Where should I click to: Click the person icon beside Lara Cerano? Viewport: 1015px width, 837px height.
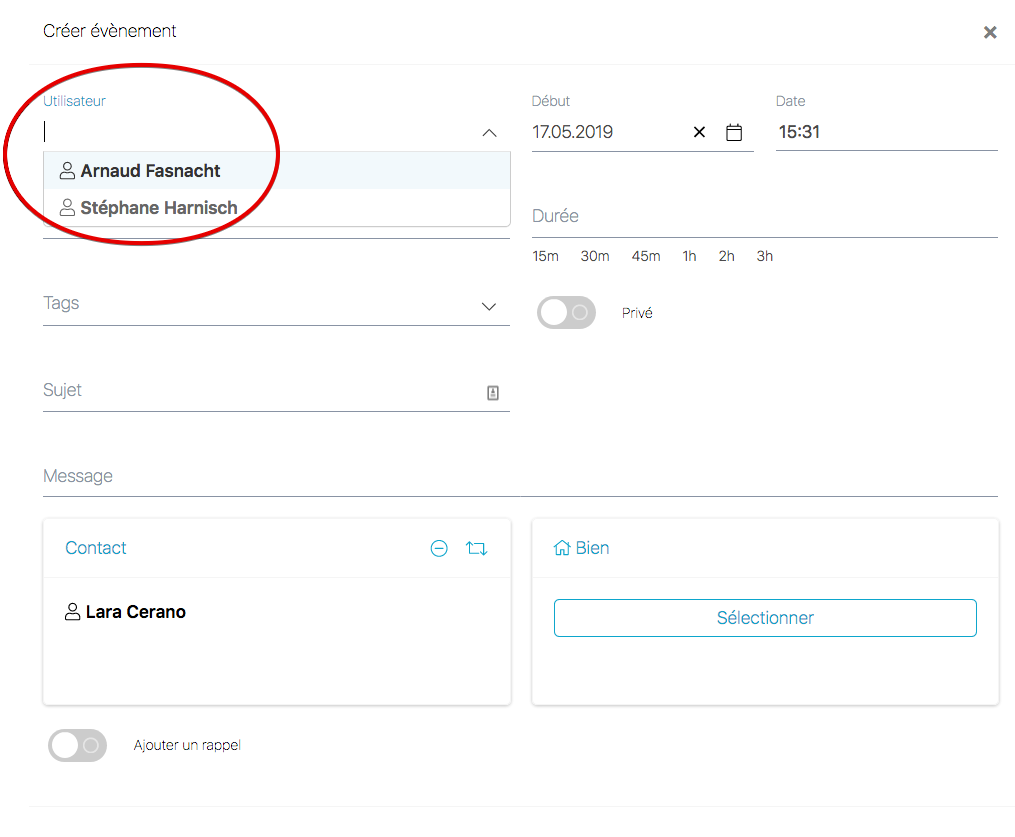tap(72, 612)
